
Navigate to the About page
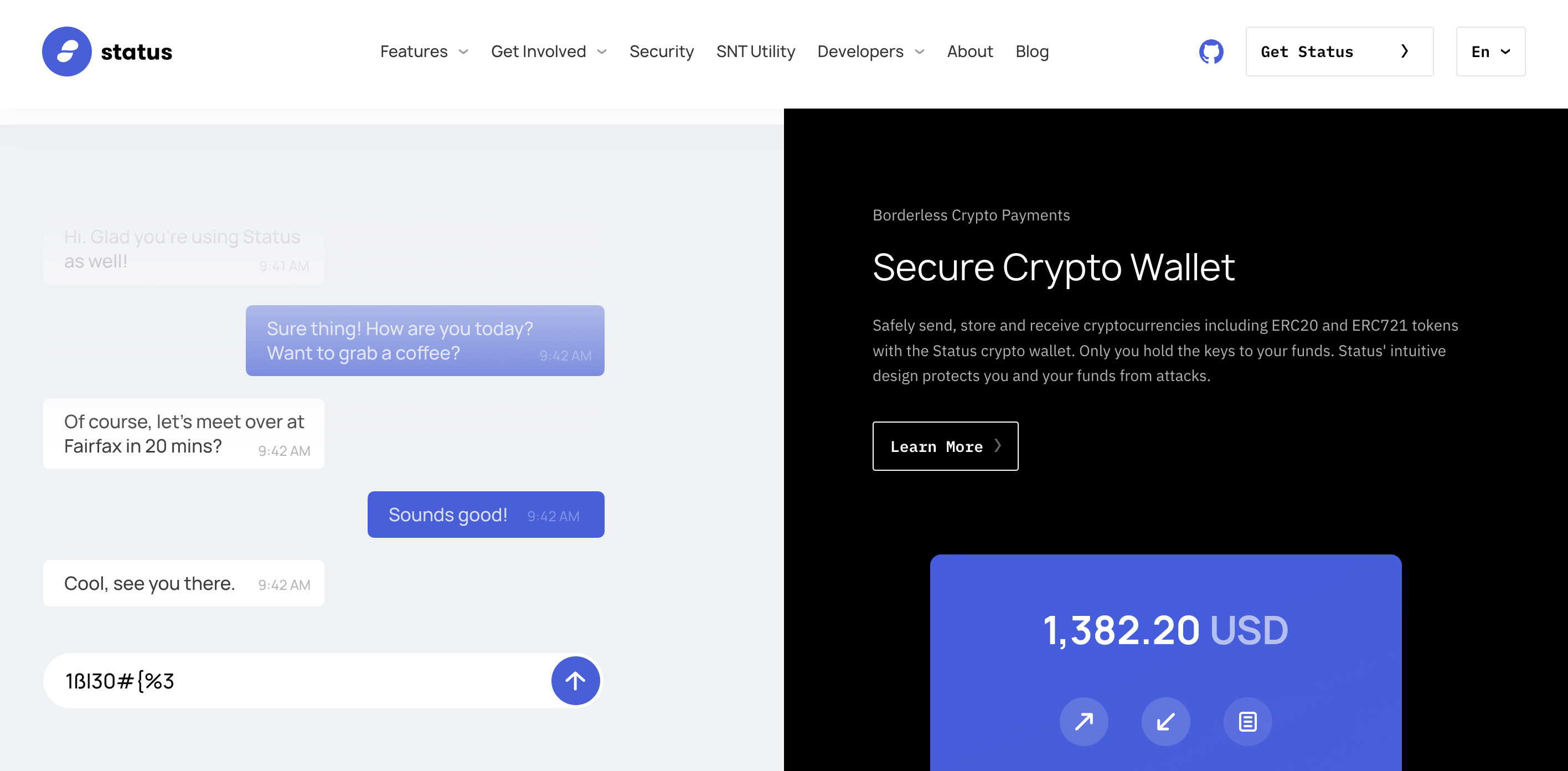(x=969, y=51)
